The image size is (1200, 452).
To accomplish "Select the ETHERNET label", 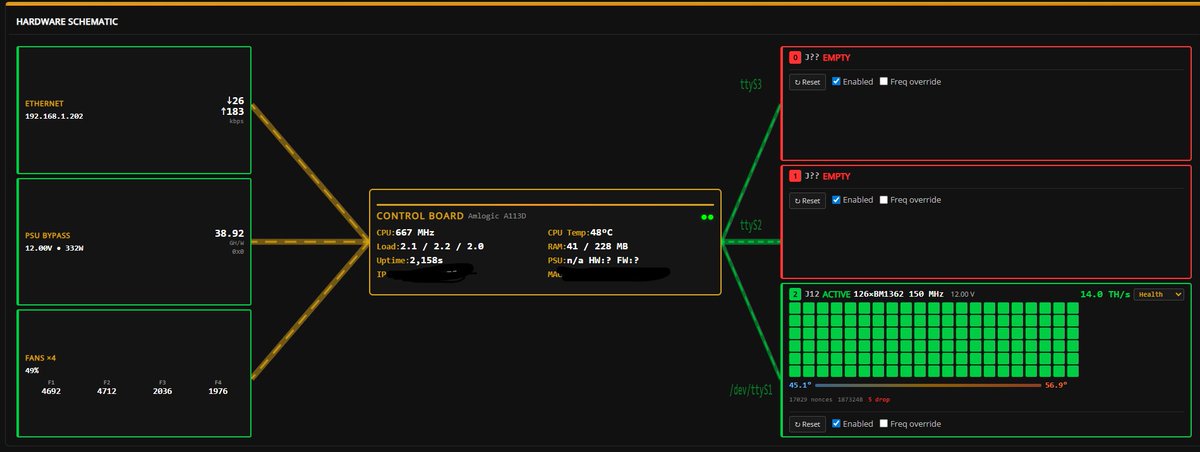I will pyautogui.click(x=45, y=103).
